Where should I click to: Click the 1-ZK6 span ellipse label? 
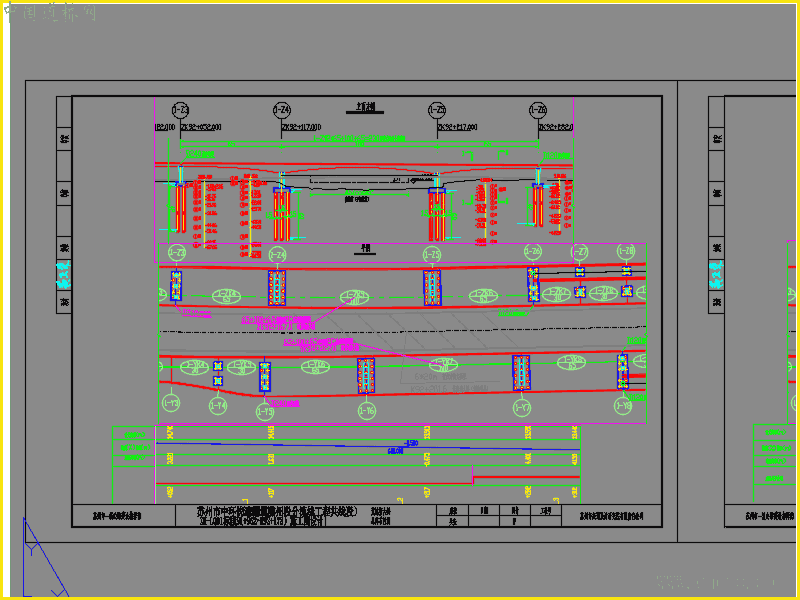click(483, 296)
